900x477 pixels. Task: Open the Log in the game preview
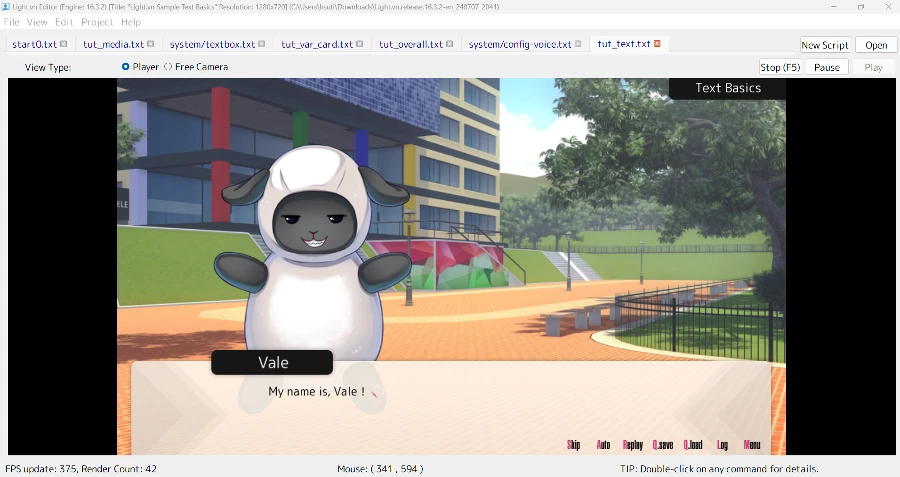tap(722, 445)
